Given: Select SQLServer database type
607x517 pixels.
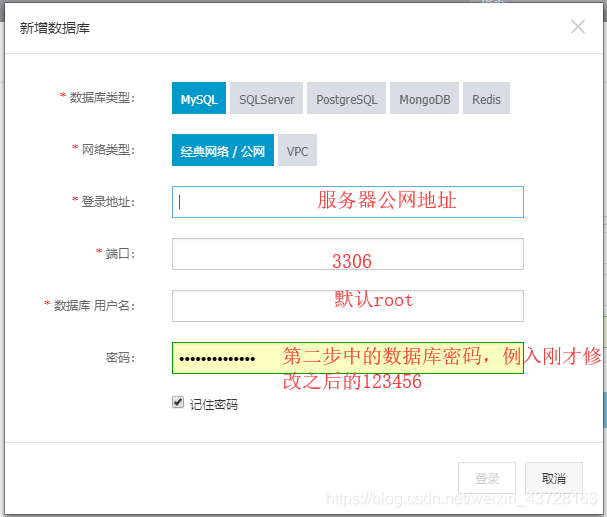Looking at the screenshot, I should [266, 98].
